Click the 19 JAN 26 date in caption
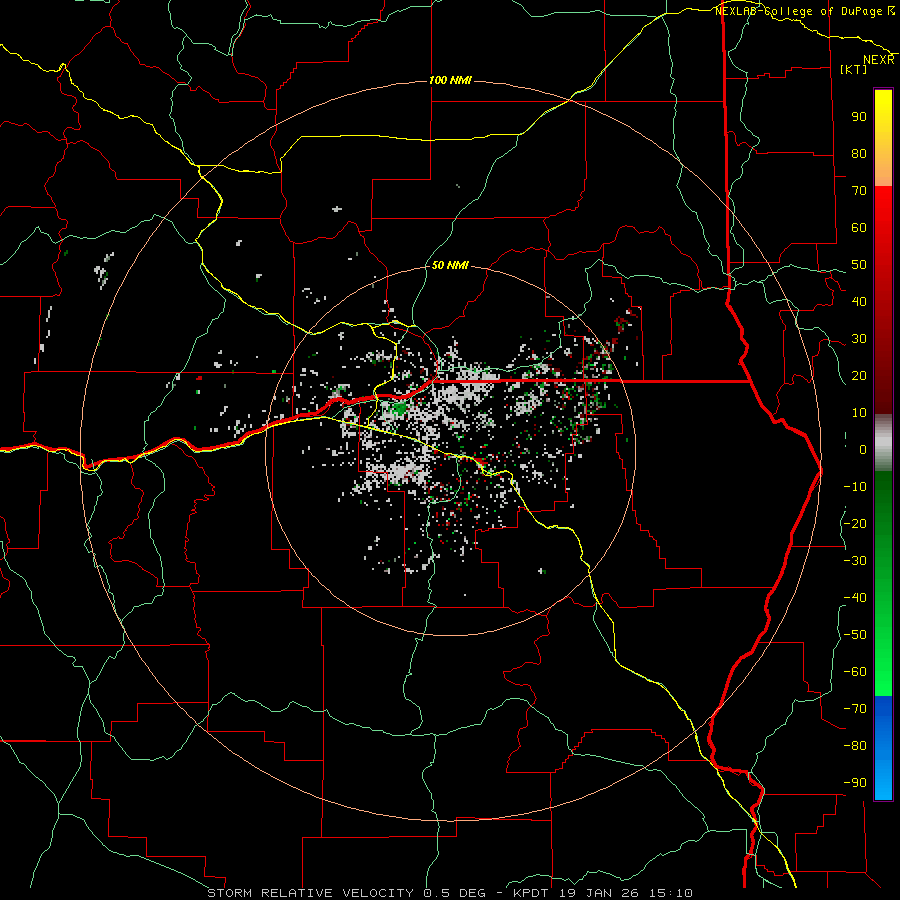 pos(599,893)
